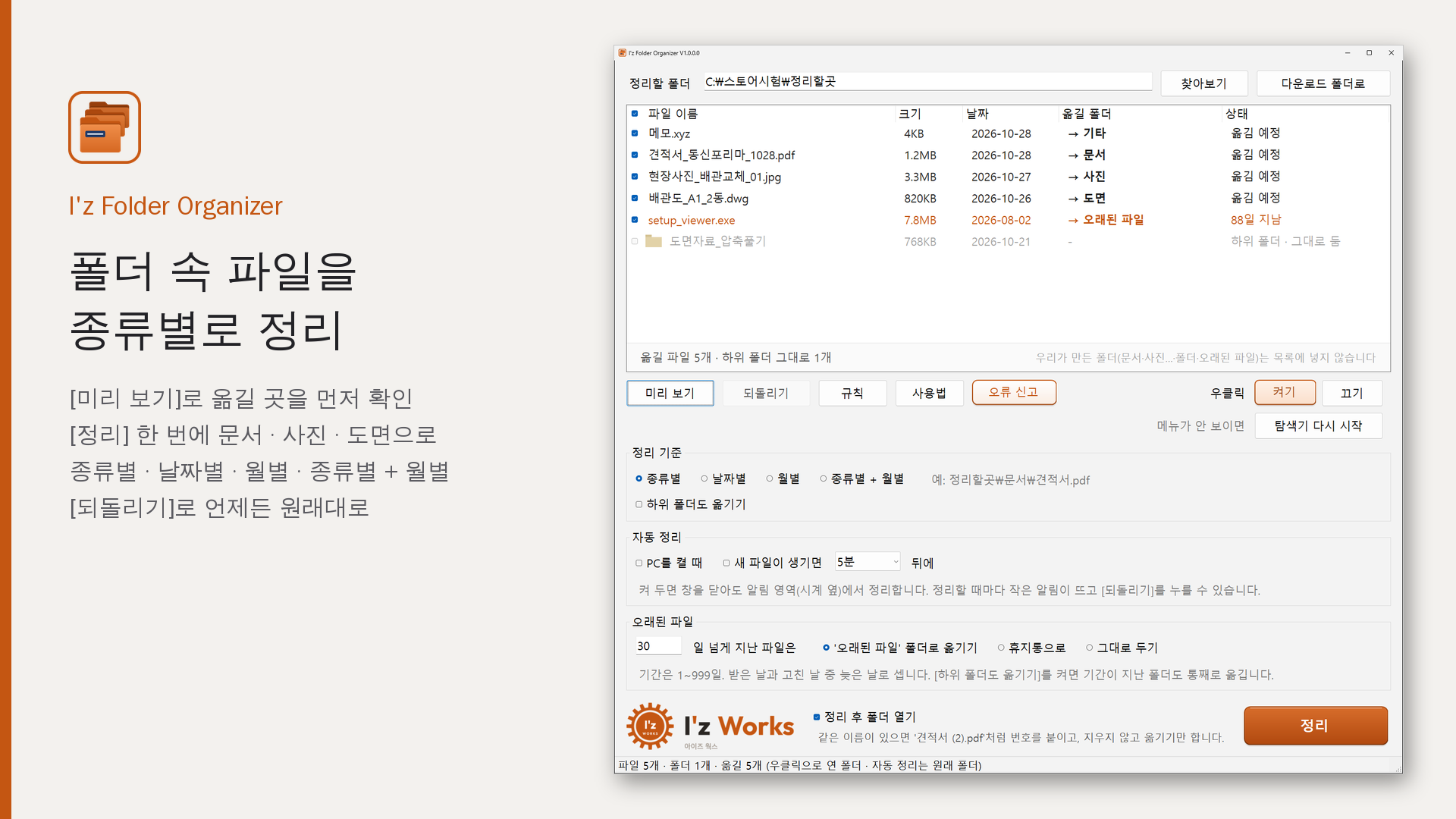Image resolution: width=1456 pixels, height=819 pixels.
Task: Click the I'z Folder Organizer app logo icon
Action: click(105, 127)
